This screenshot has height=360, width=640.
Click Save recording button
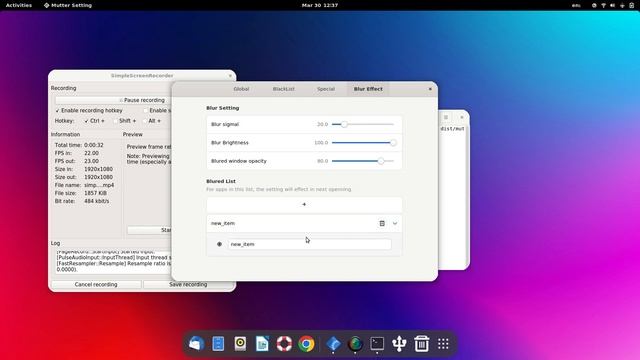[188, 284]
